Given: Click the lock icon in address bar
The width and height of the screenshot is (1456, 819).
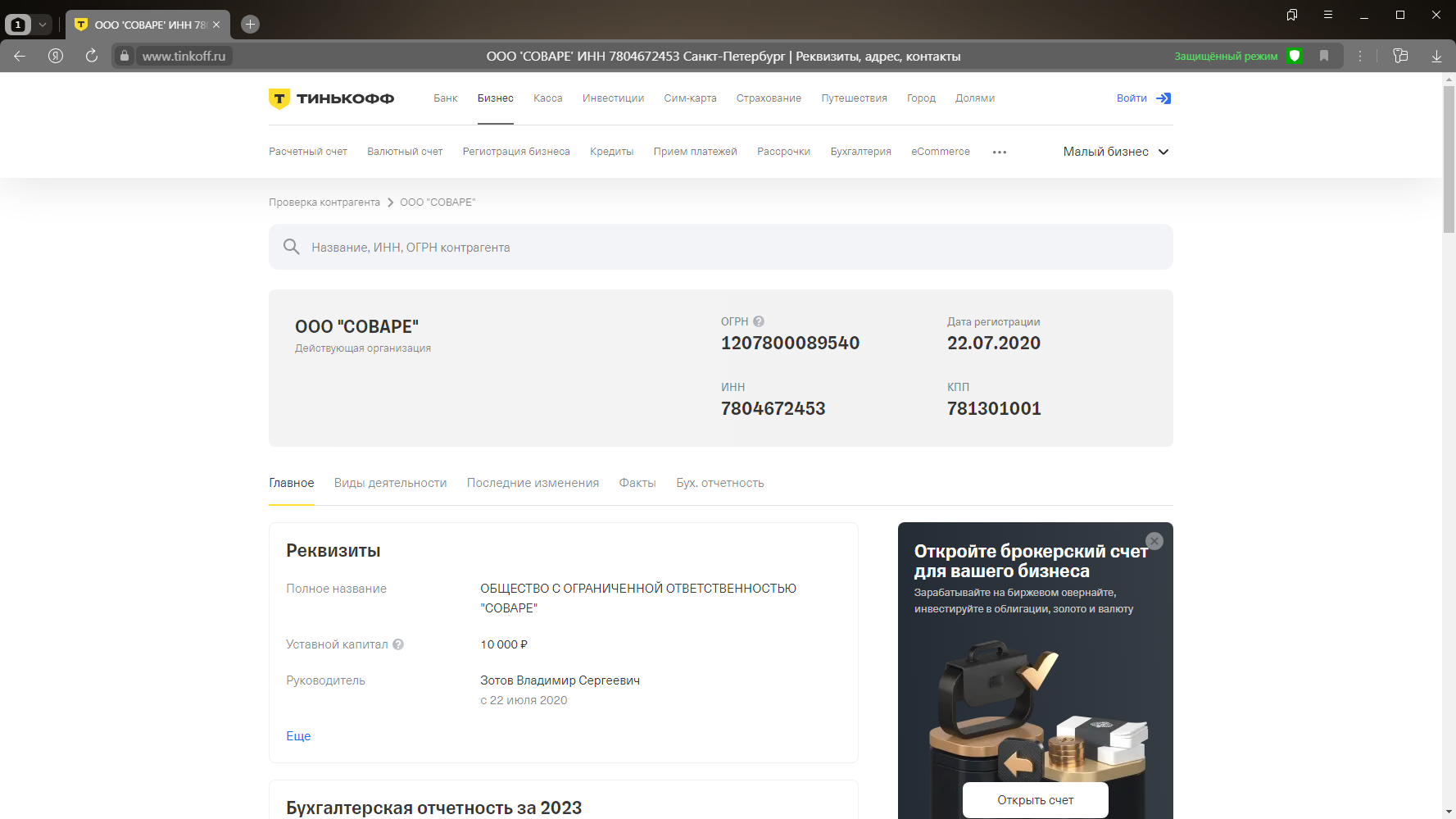Looking at the screenshot, I should pyautogui.click(x=125, y=56).
